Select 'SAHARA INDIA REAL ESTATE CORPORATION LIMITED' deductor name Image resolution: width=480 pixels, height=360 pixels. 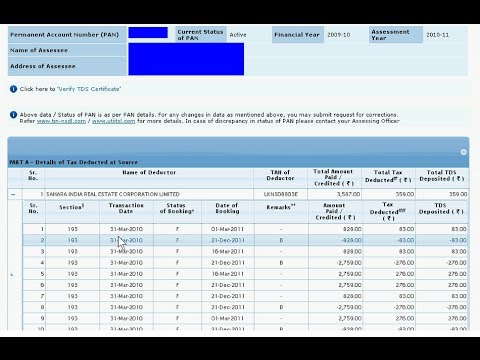[113, 194]
